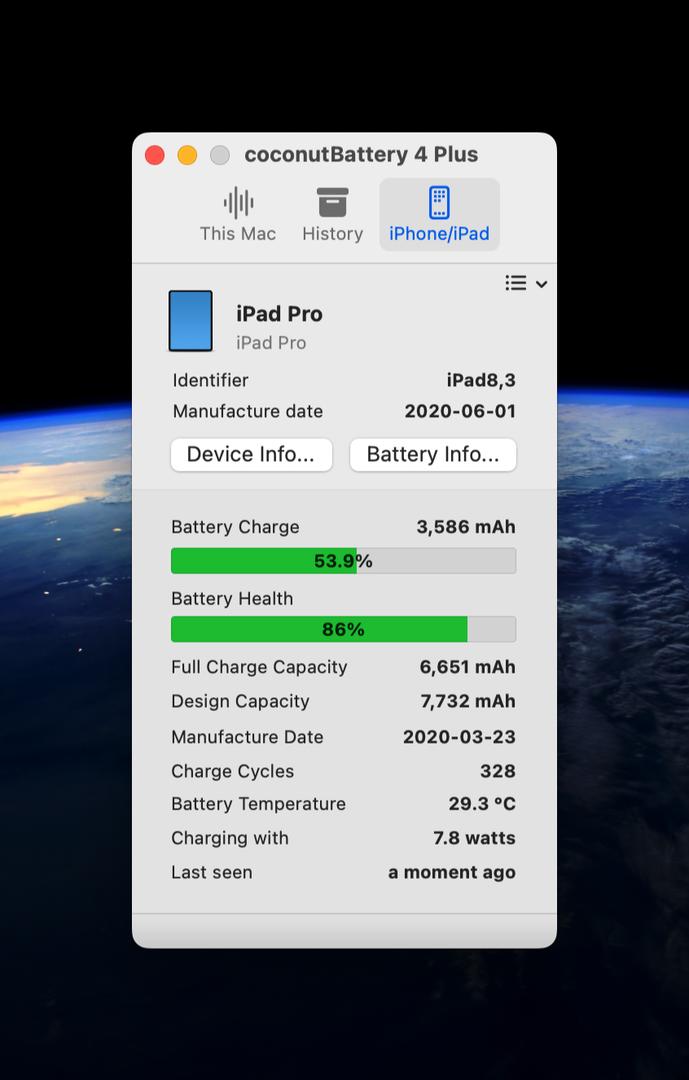Click the Battery Info... button
Viewport: 689px width, 1080px height.
(x=433, y=455)
